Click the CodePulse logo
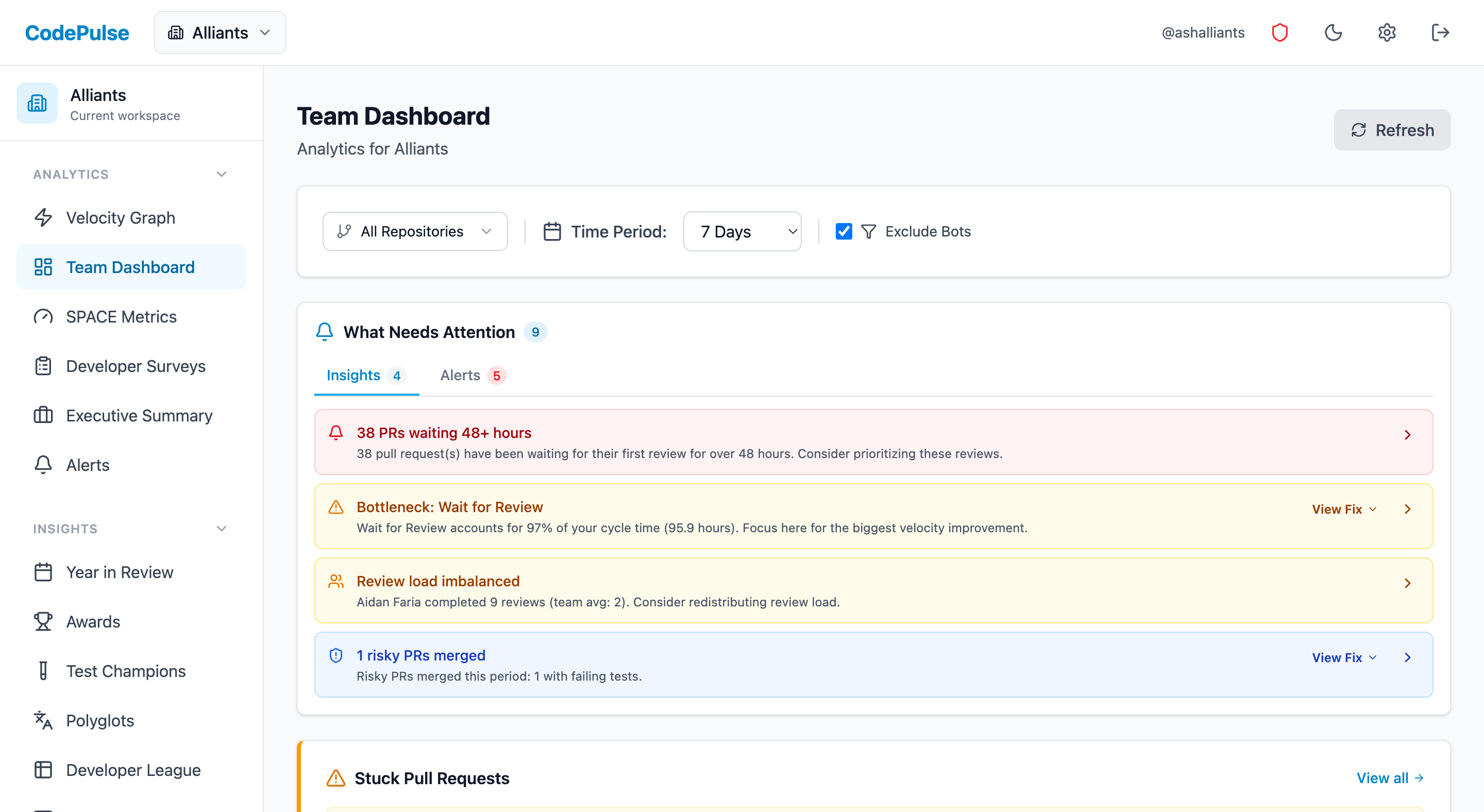Viewport: 1484px width, 812px height. click(77, 33)
